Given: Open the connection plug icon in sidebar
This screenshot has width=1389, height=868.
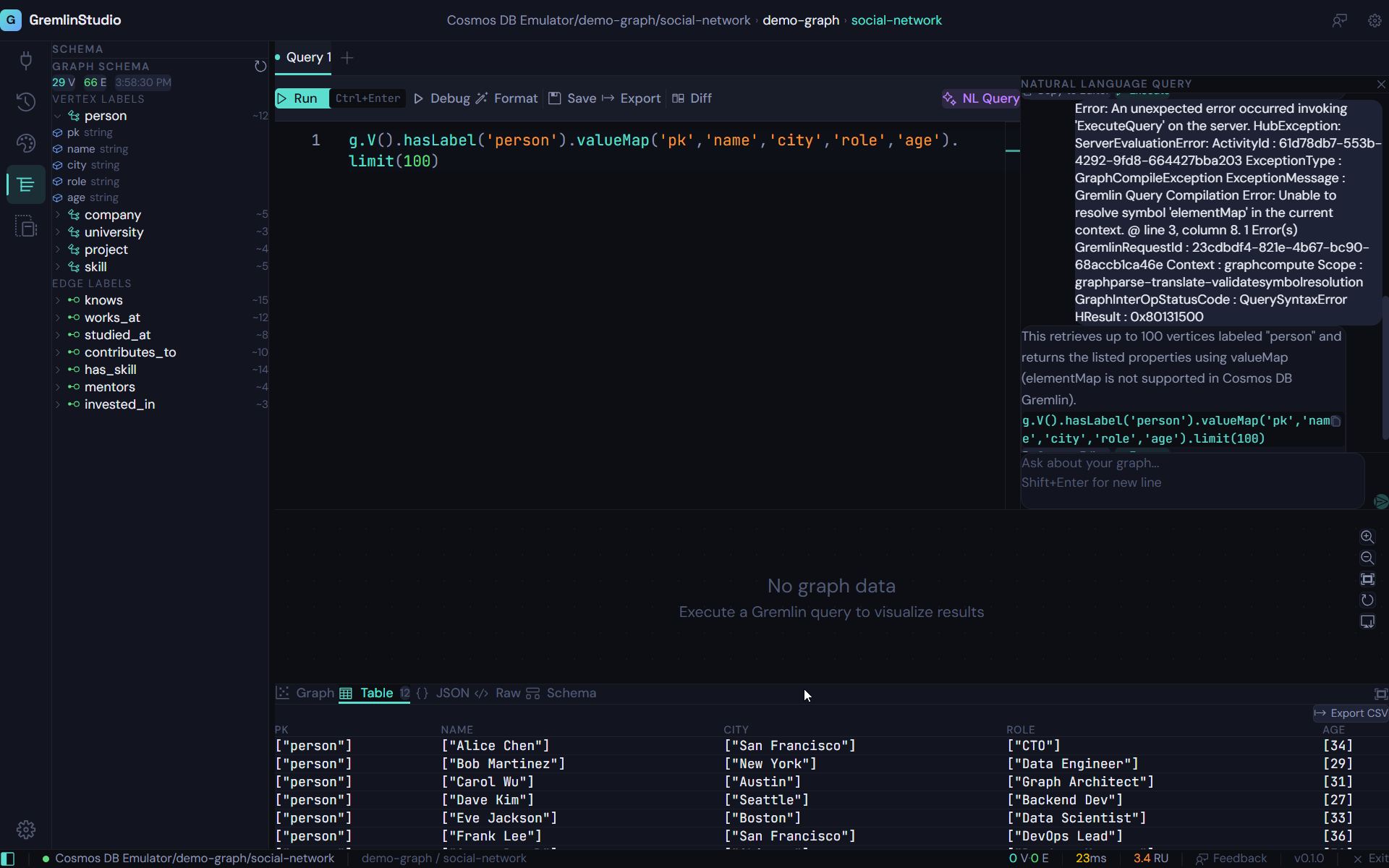Looking at the screenshot, I should click(26, 61).
